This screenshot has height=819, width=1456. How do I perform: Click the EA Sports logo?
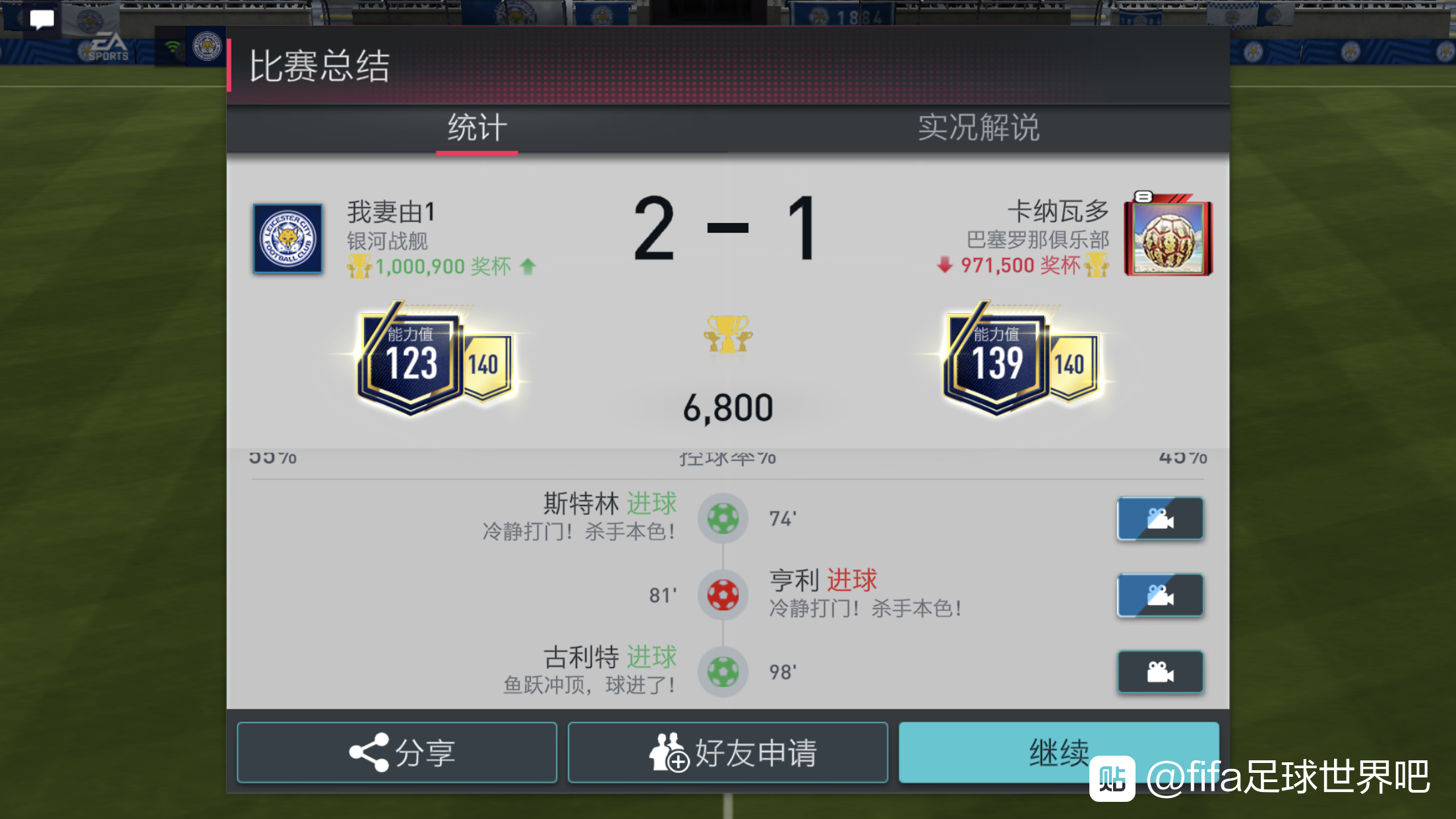[x=108, y=47]
